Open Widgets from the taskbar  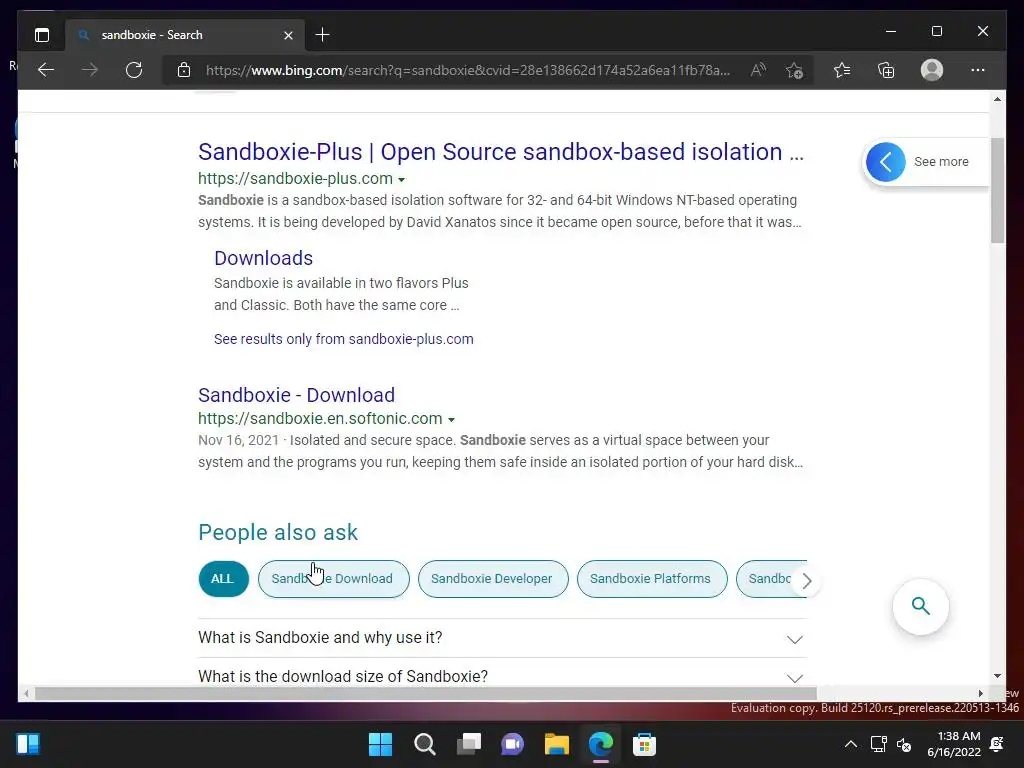[28, 744]
